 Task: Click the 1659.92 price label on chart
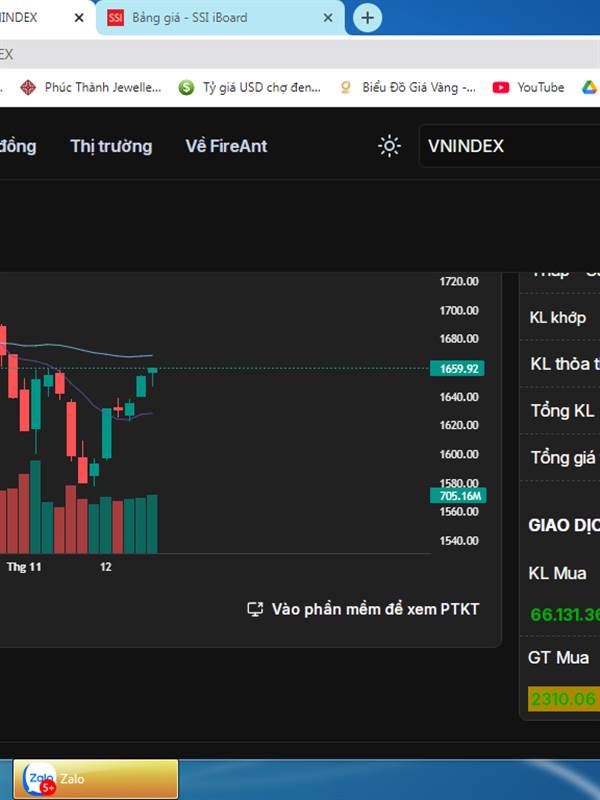[460, 368]
